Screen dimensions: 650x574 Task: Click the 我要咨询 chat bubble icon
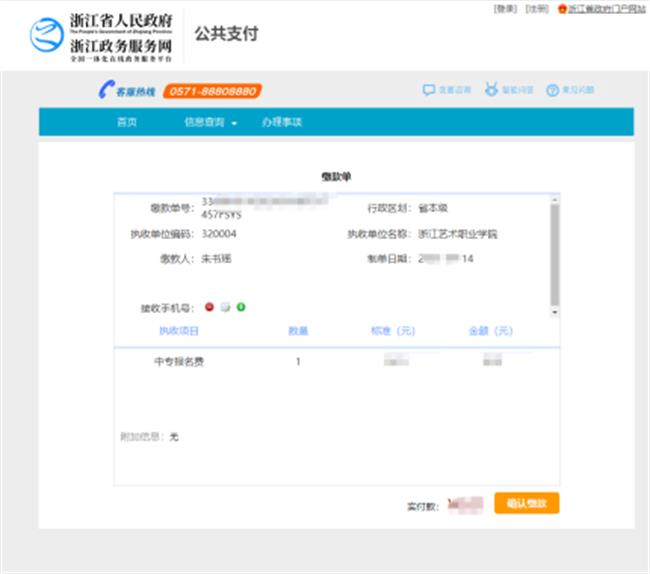(x=429, y=91)
